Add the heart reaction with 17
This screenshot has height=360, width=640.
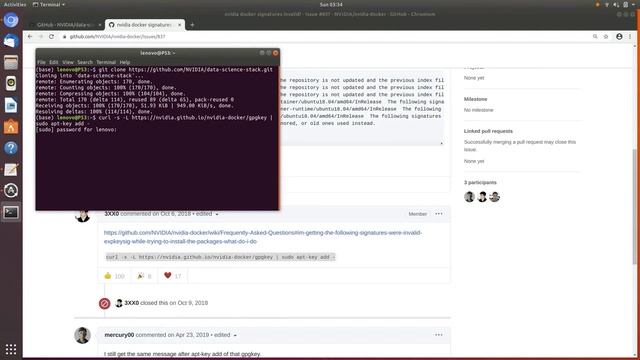click(173, 276)
